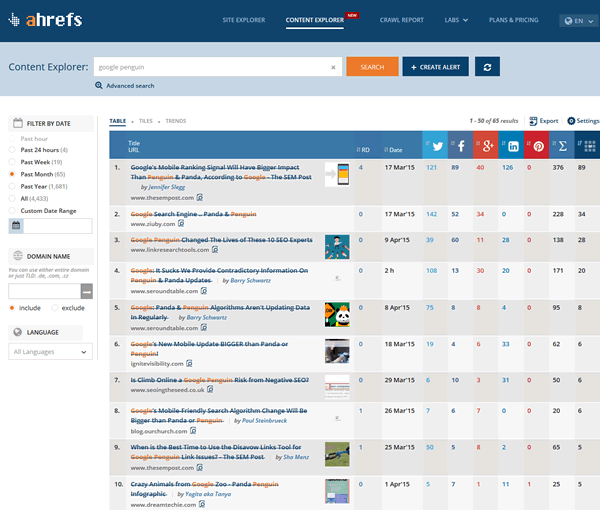
Task: Sort by Facebook shares column icon
Action: pos(461,146)
